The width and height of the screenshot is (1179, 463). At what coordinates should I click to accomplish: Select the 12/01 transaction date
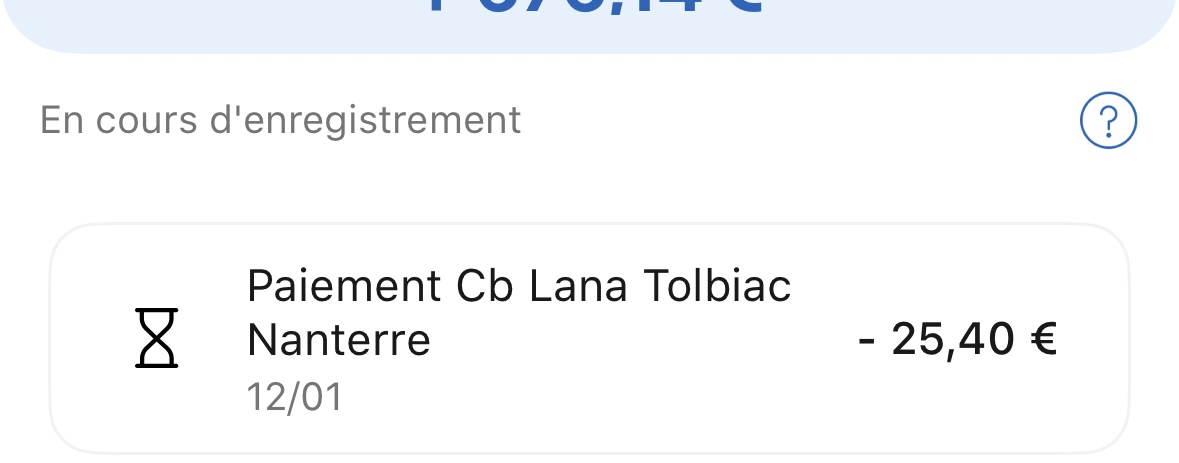pos(294,397)
